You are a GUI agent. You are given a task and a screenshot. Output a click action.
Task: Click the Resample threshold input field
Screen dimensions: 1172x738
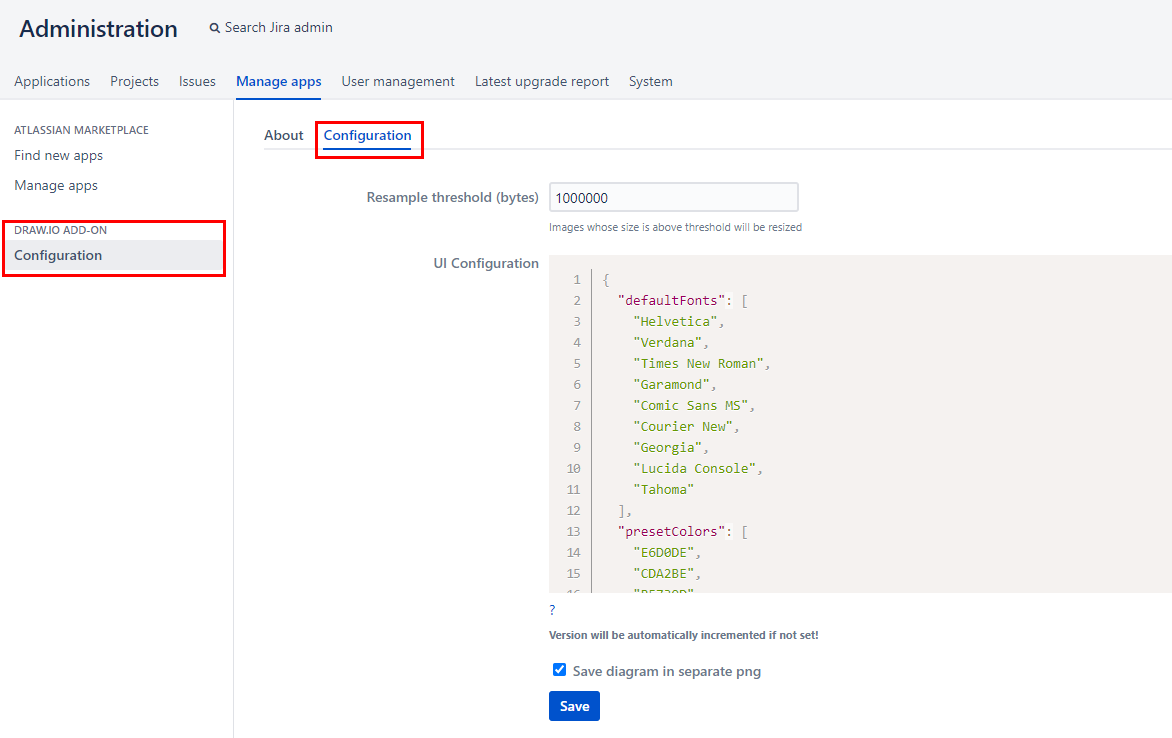673,197
